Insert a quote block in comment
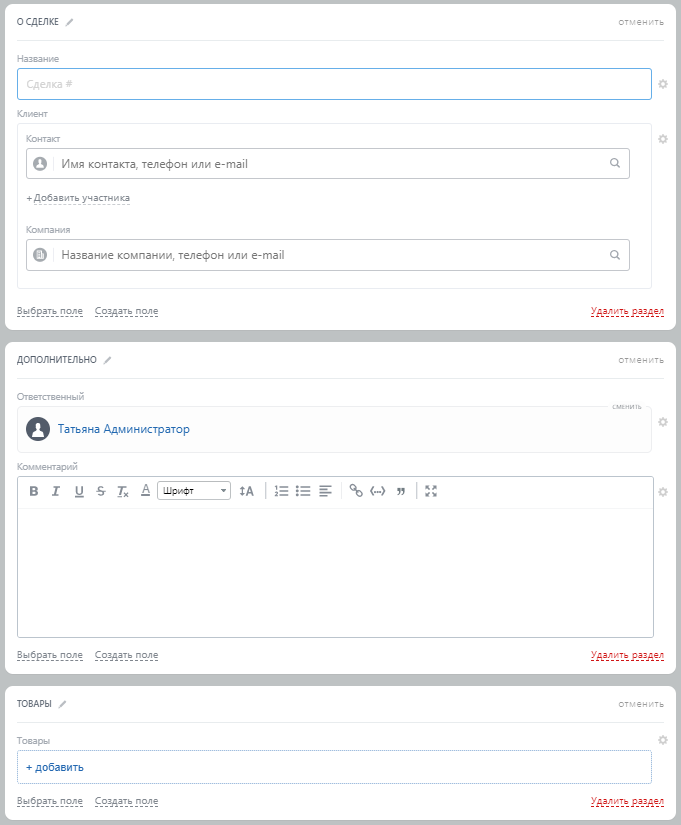The height and width of the screenshot is (825, 681). 401,491
